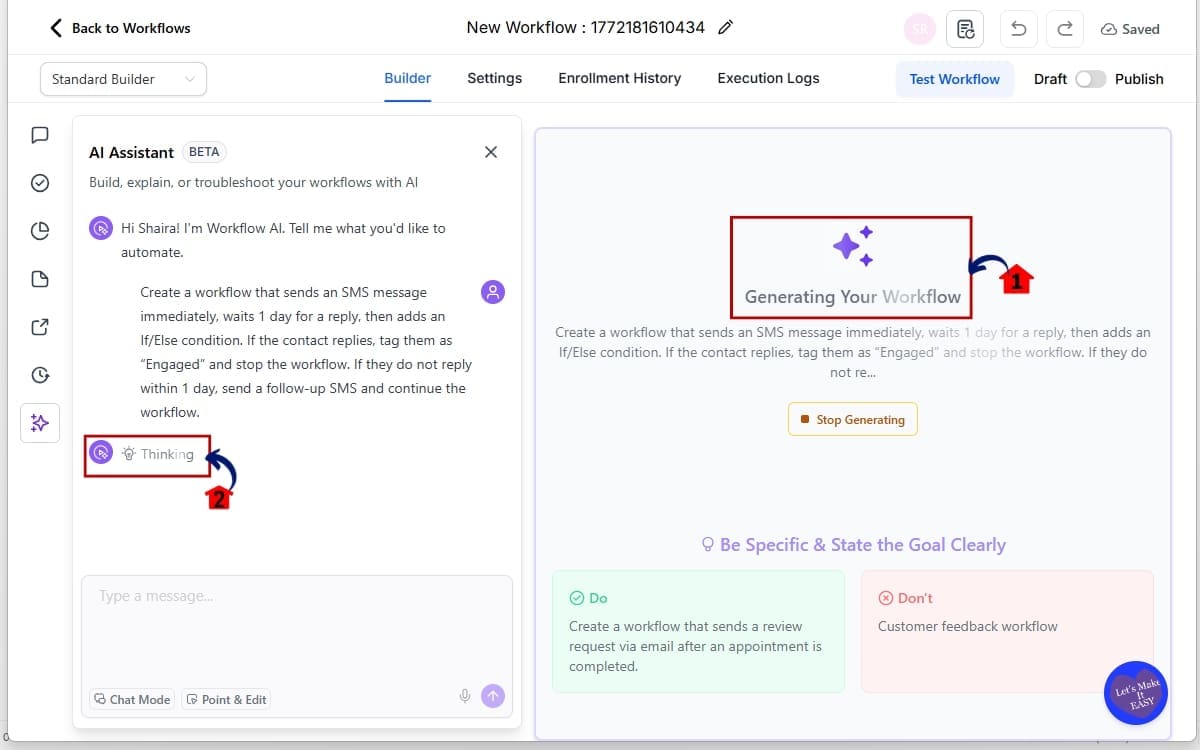Click the checkmark circle sidebar icon
The height and width of the screenshot is (750, 1200).
[39, 183]
